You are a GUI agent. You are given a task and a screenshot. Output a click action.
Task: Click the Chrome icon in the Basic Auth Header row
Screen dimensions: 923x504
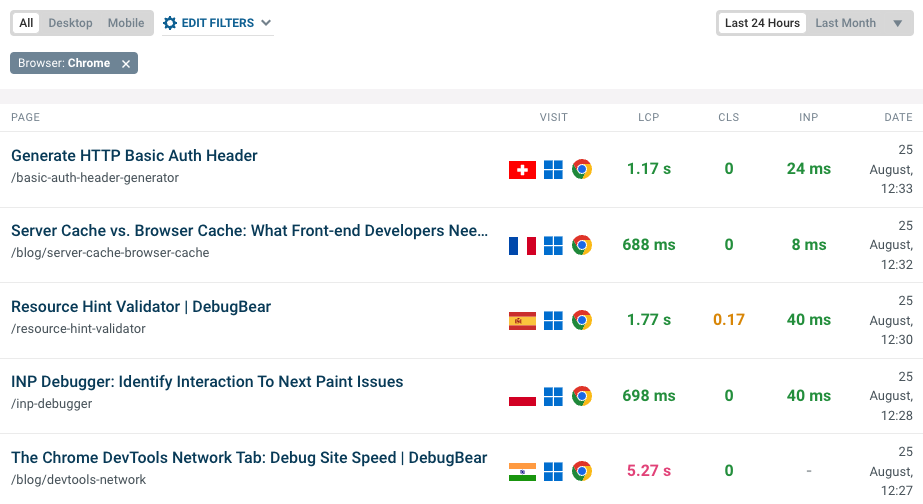tap(582, 170)
